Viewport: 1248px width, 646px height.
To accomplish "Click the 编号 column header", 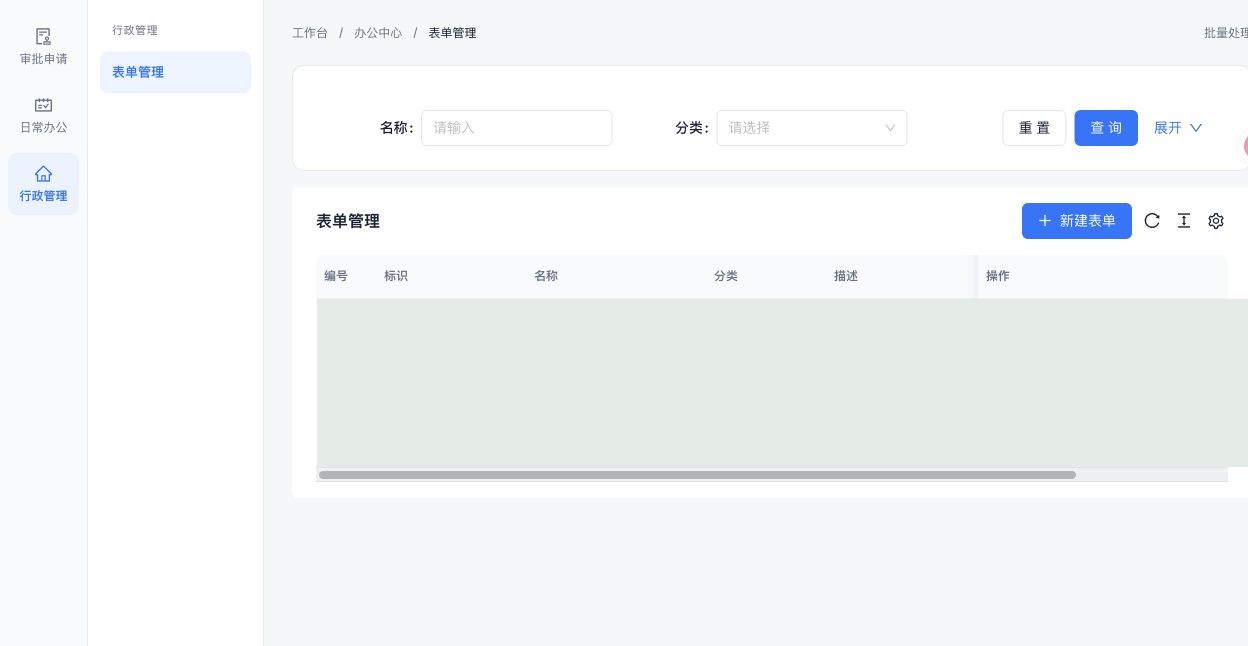I will pos(336,276).
